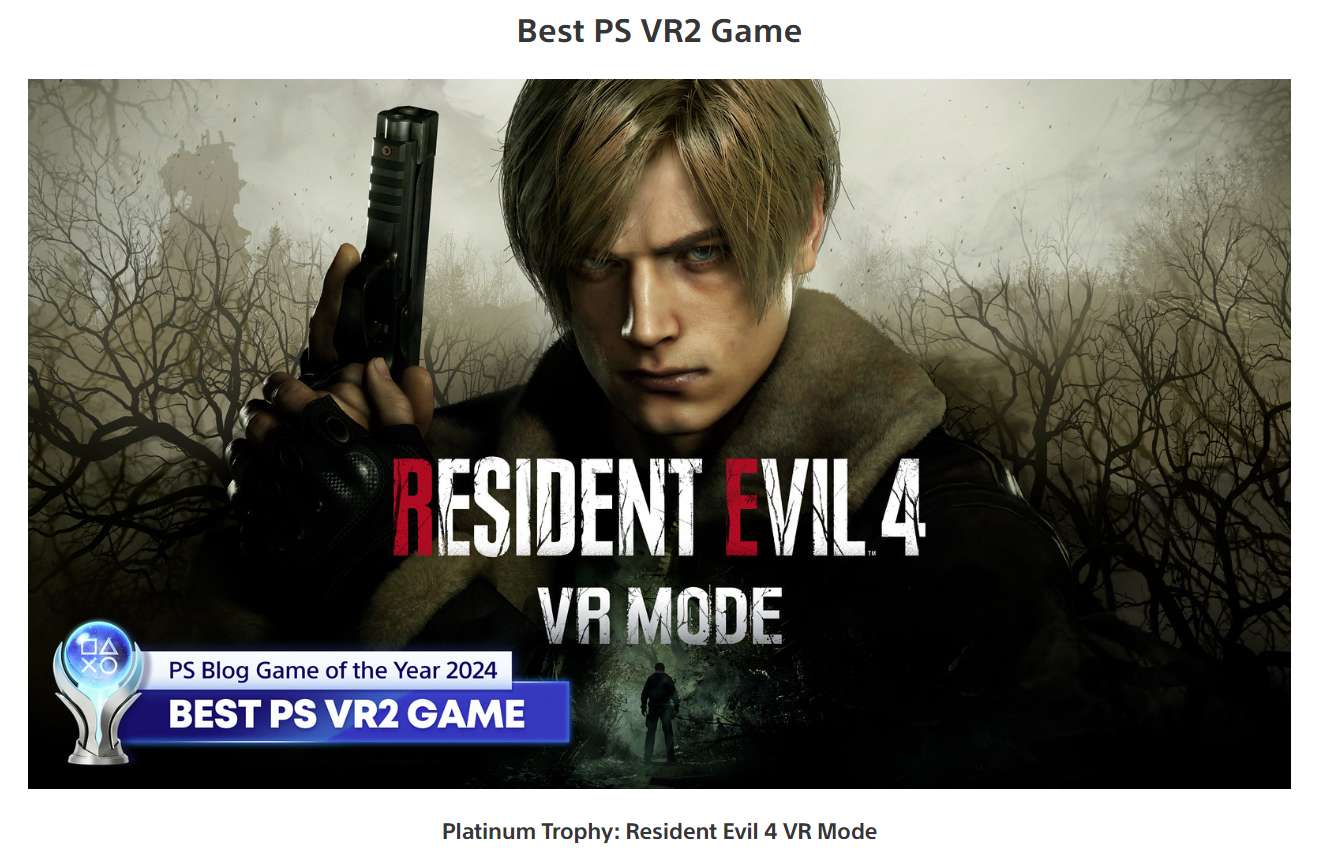Click the small standing figure silhouette
This screenshot has height=862, width=1335.
point(659,713)
